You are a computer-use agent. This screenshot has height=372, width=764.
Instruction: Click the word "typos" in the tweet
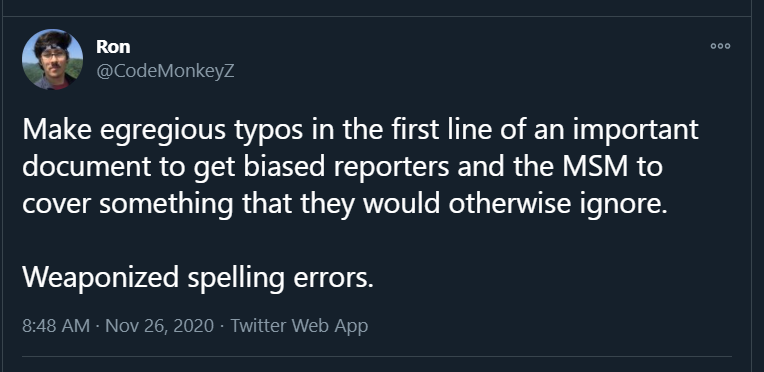pos(268,131)
